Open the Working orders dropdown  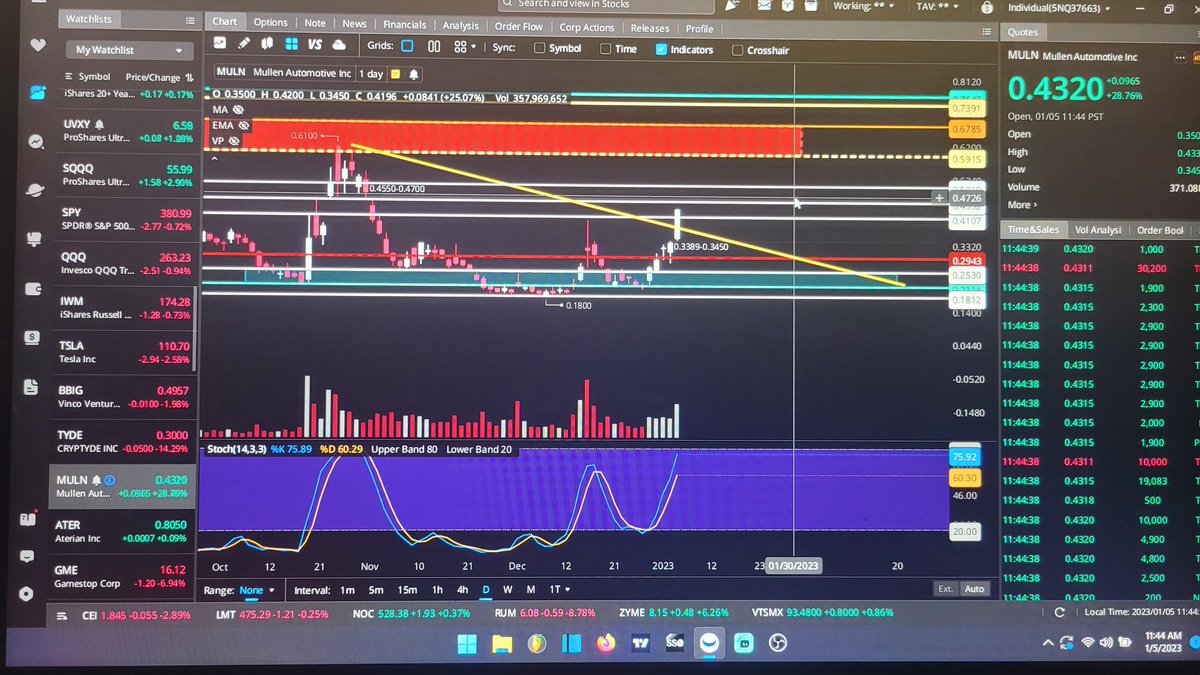[866, 6]
